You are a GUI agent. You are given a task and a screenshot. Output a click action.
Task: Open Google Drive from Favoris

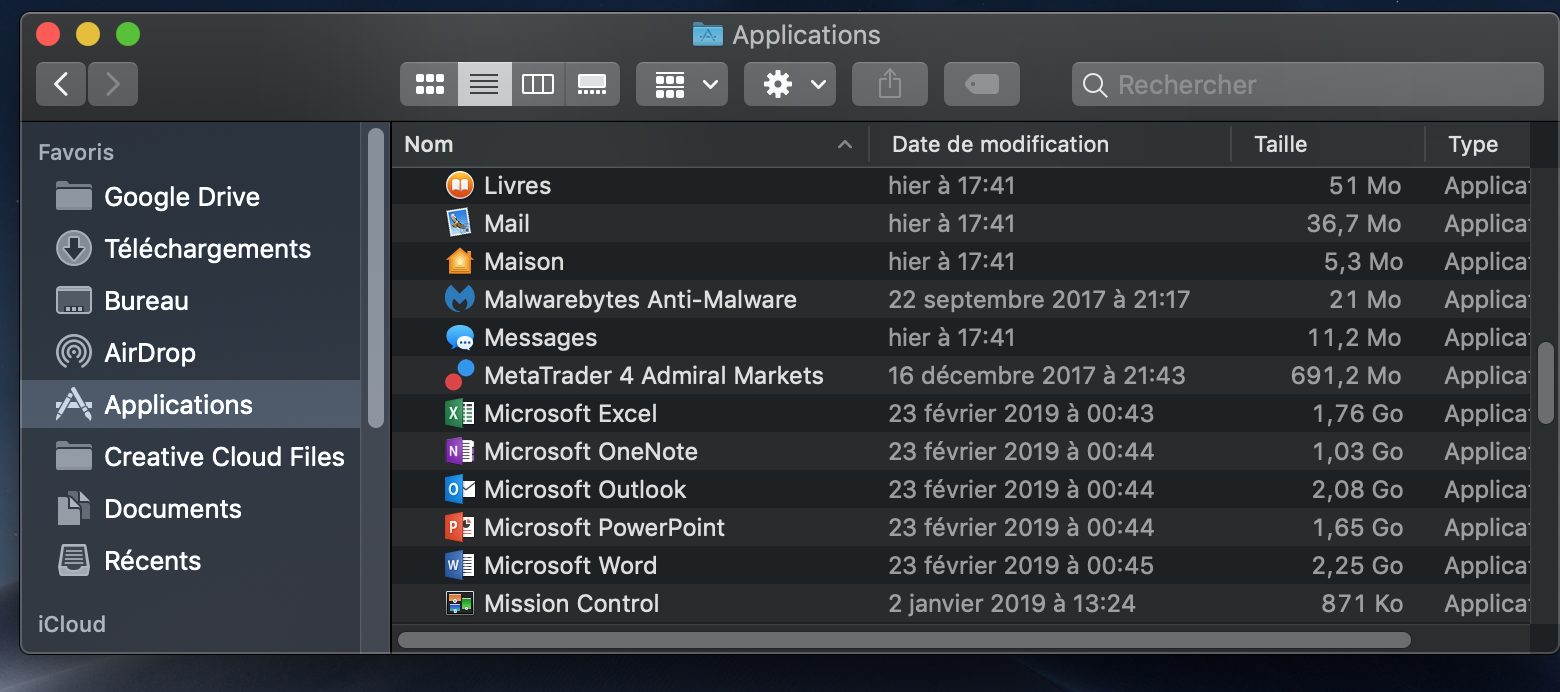[x=182, y=196]
